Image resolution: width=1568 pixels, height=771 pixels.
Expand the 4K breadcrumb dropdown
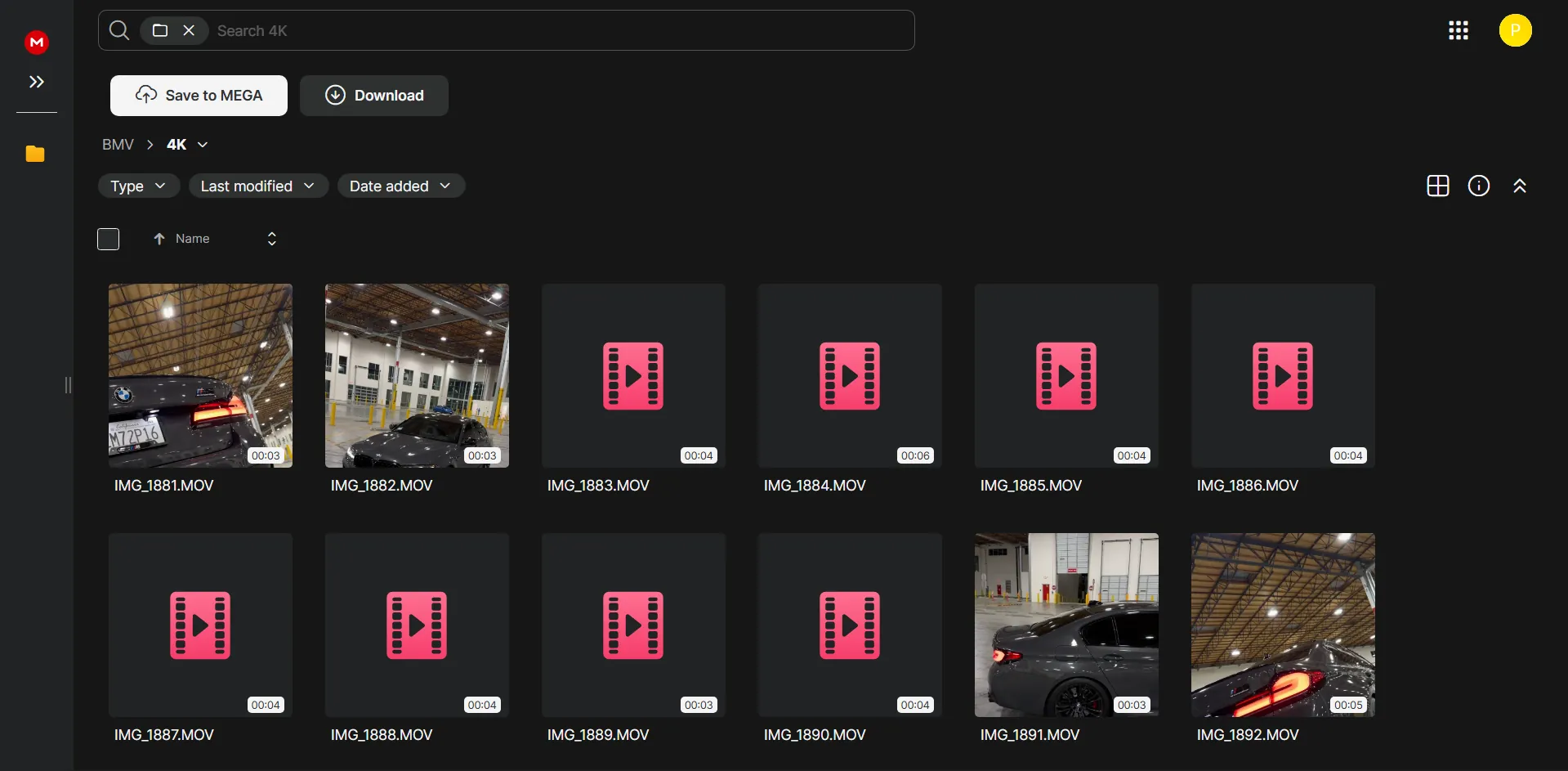(x=203, y=145)
